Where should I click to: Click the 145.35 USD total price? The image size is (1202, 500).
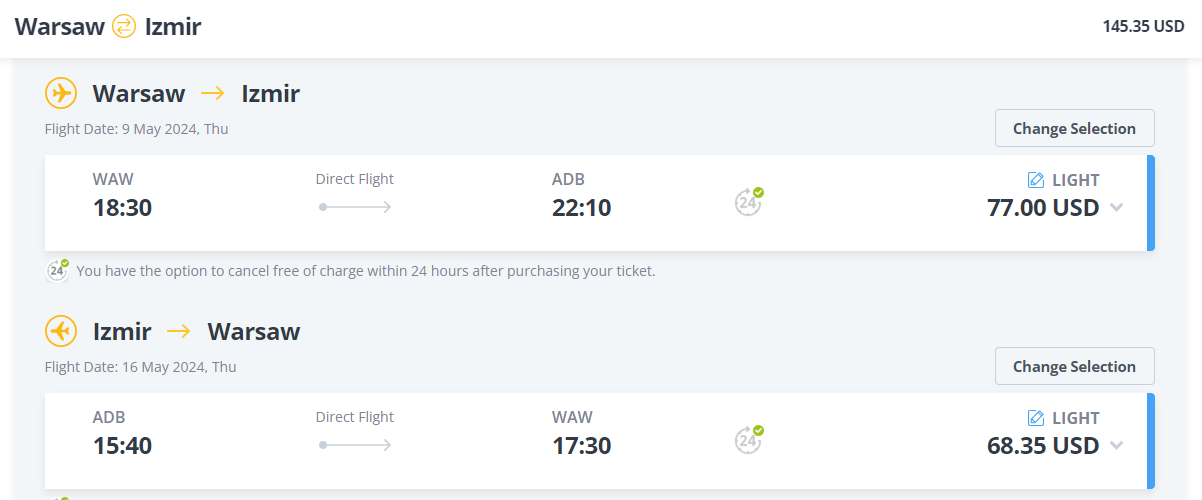pyautogui.click(x=1143, y=27)
